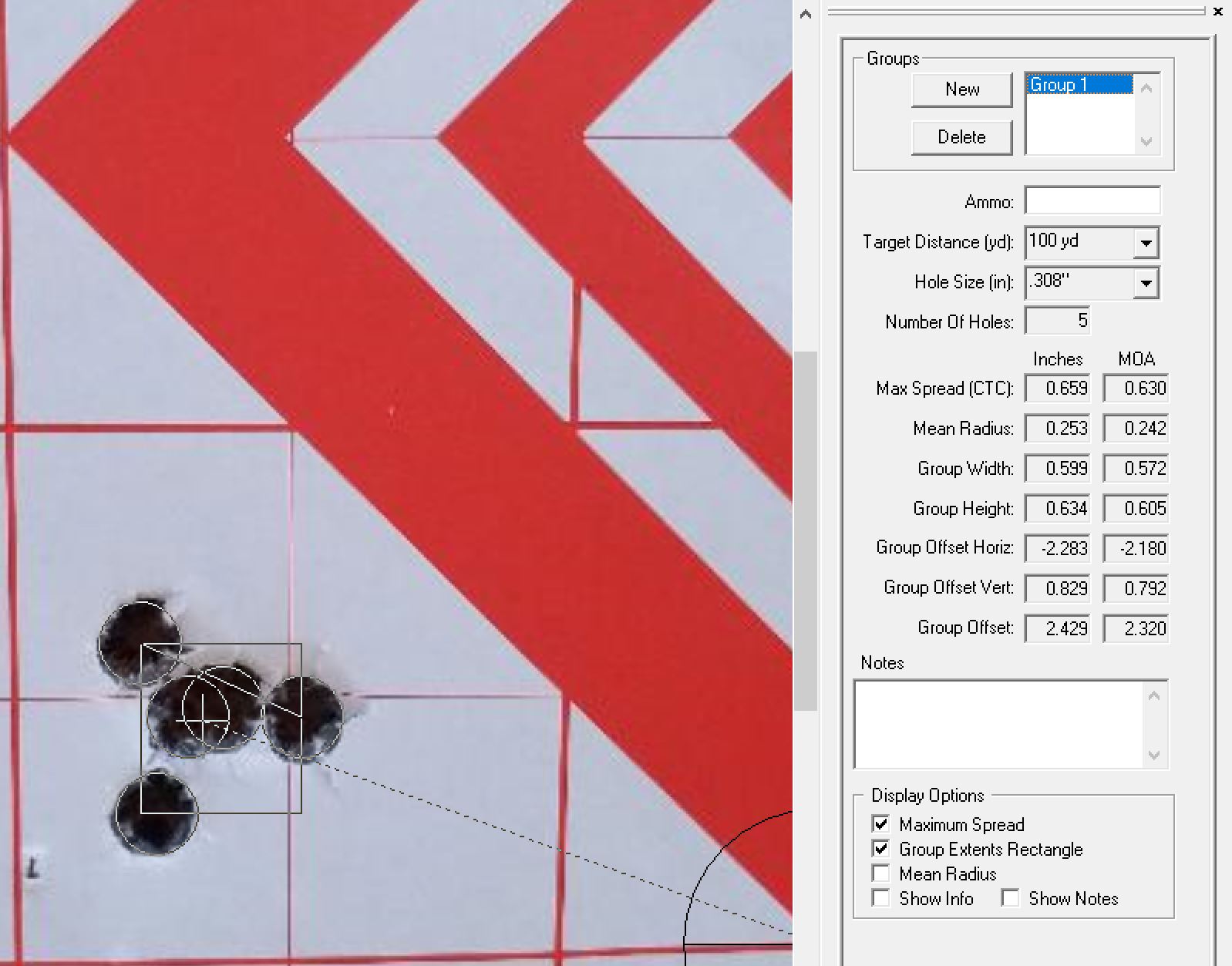
Task: Click the Mean Radius inches value 0.253
Action: 1058,428
